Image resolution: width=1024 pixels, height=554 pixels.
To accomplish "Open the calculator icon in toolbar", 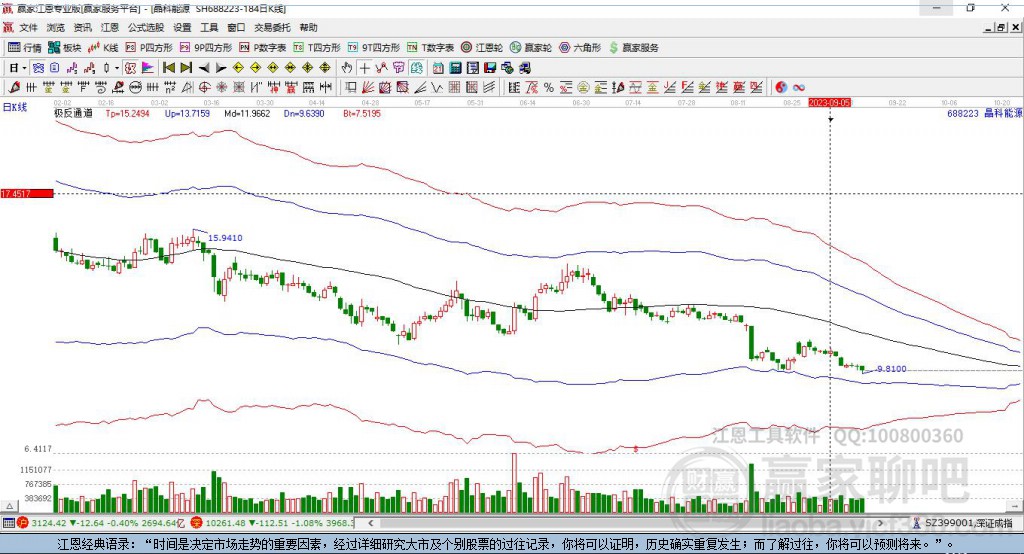I will pyautogui.click(x=456, y=68).
